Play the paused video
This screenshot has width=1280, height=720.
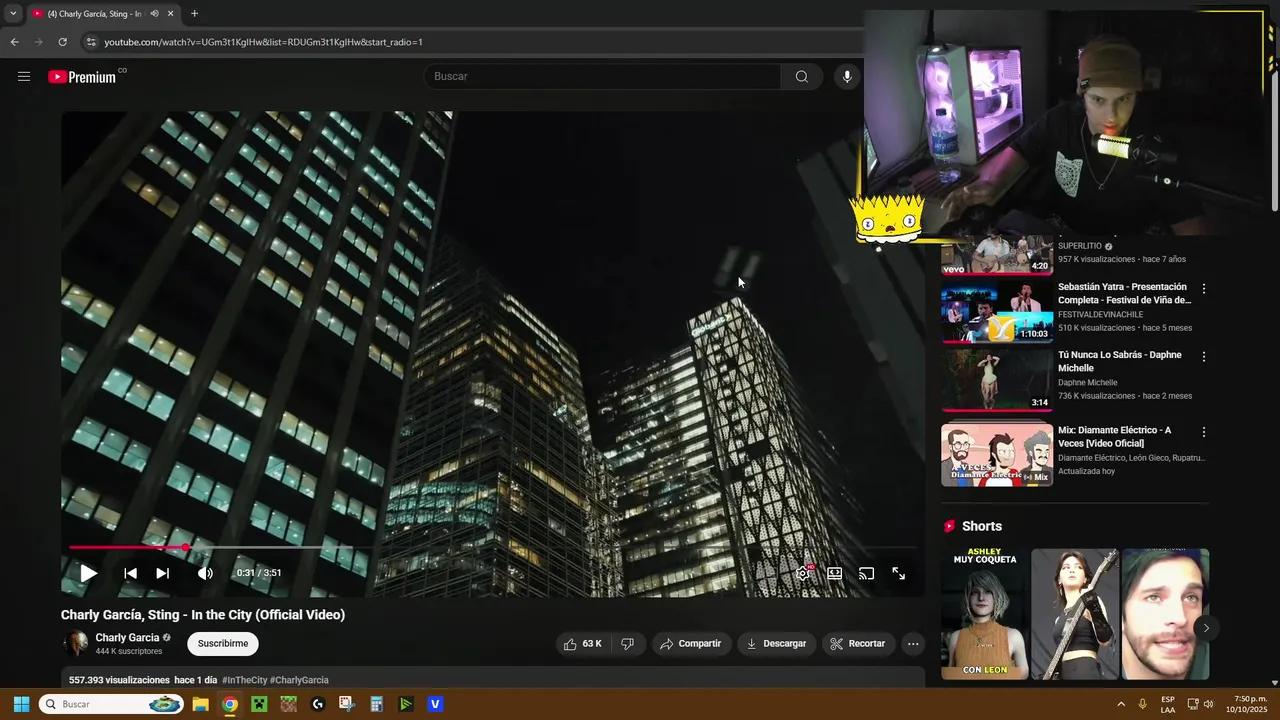[x=88, y=573]
